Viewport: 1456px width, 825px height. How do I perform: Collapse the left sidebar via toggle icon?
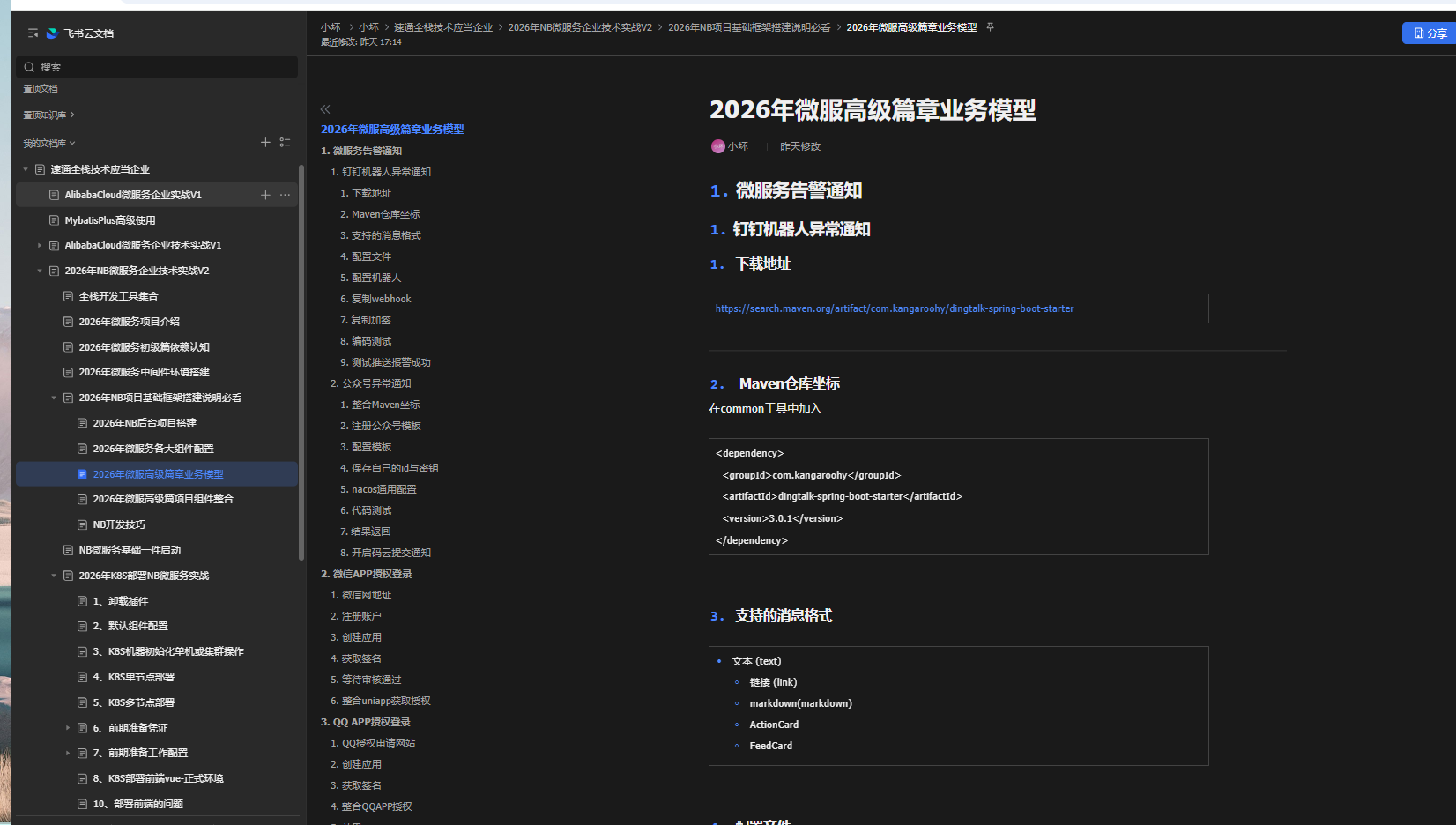pyautogui.click(x=33, y=33)
